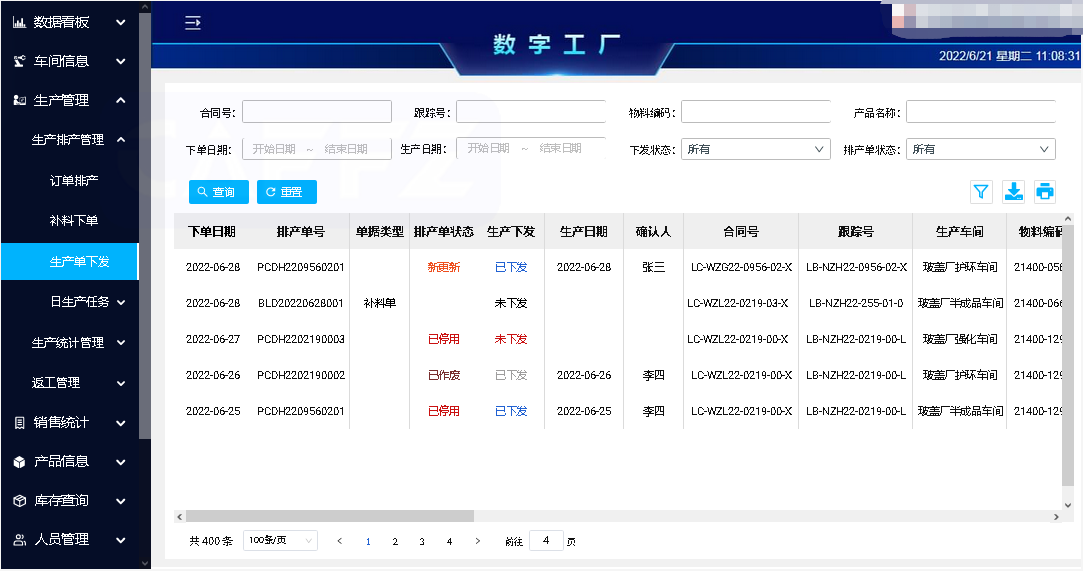Open the 排产单状态 dropdown
Image resolution: width=1083 pixels, height=571 pixels.
pos(980,149)
